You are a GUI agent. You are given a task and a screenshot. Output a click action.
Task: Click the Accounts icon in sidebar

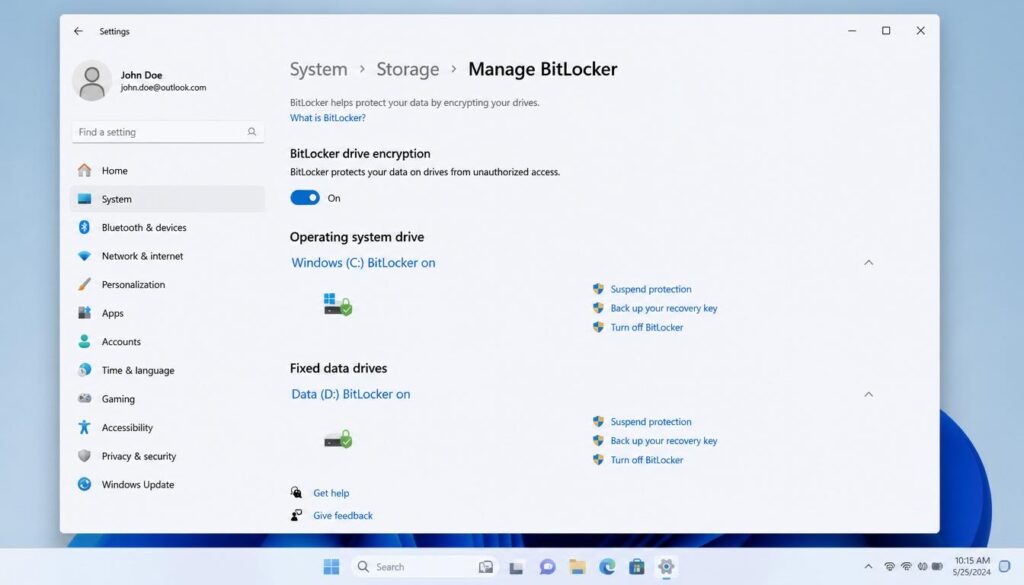pos(84,341)
